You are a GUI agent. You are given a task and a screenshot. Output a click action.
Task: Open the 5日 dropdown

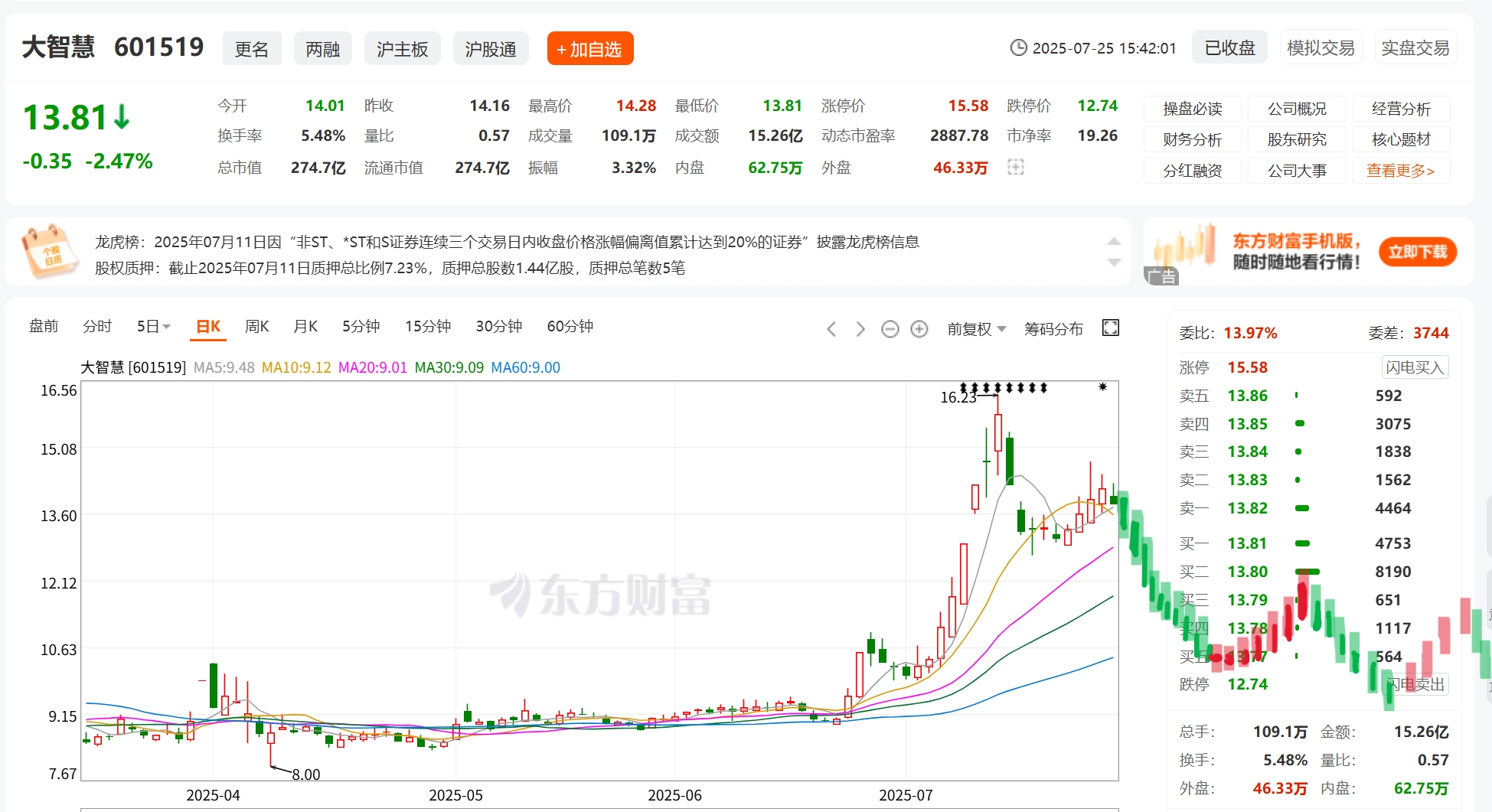[153, 327]
